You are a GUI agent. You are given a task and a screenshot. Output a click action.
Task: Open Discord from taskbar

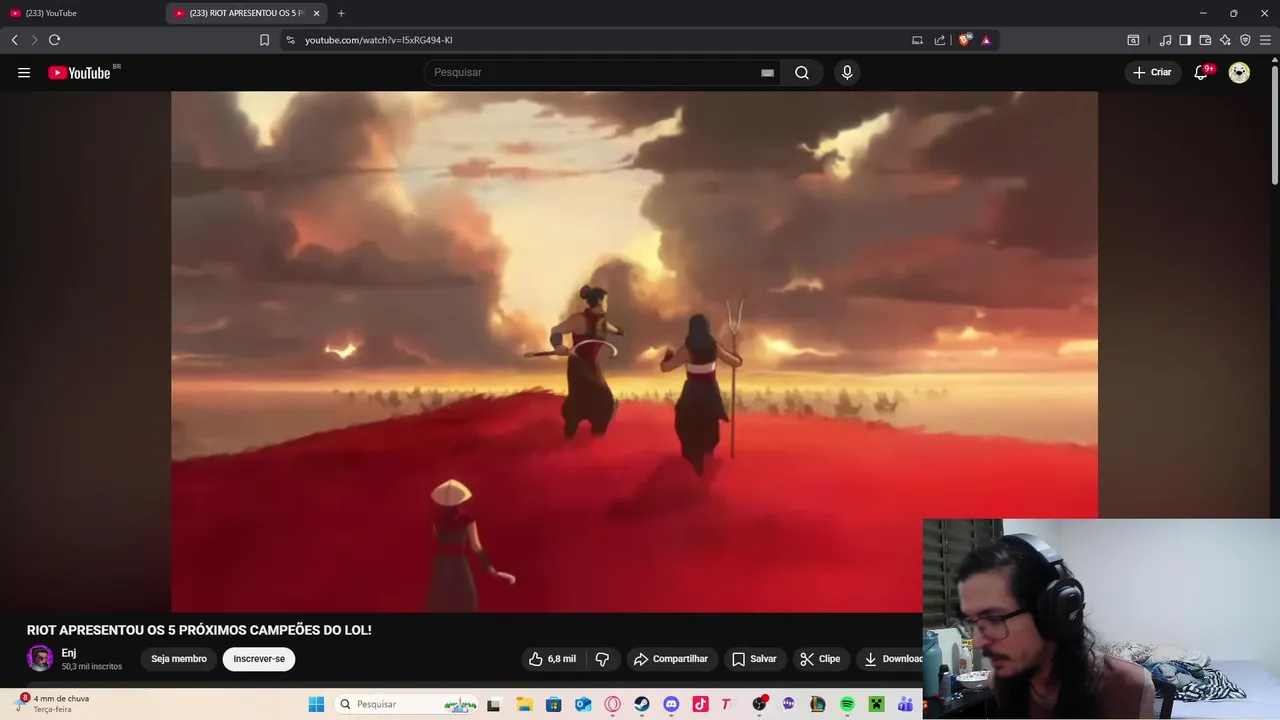(x=671, y=704)
